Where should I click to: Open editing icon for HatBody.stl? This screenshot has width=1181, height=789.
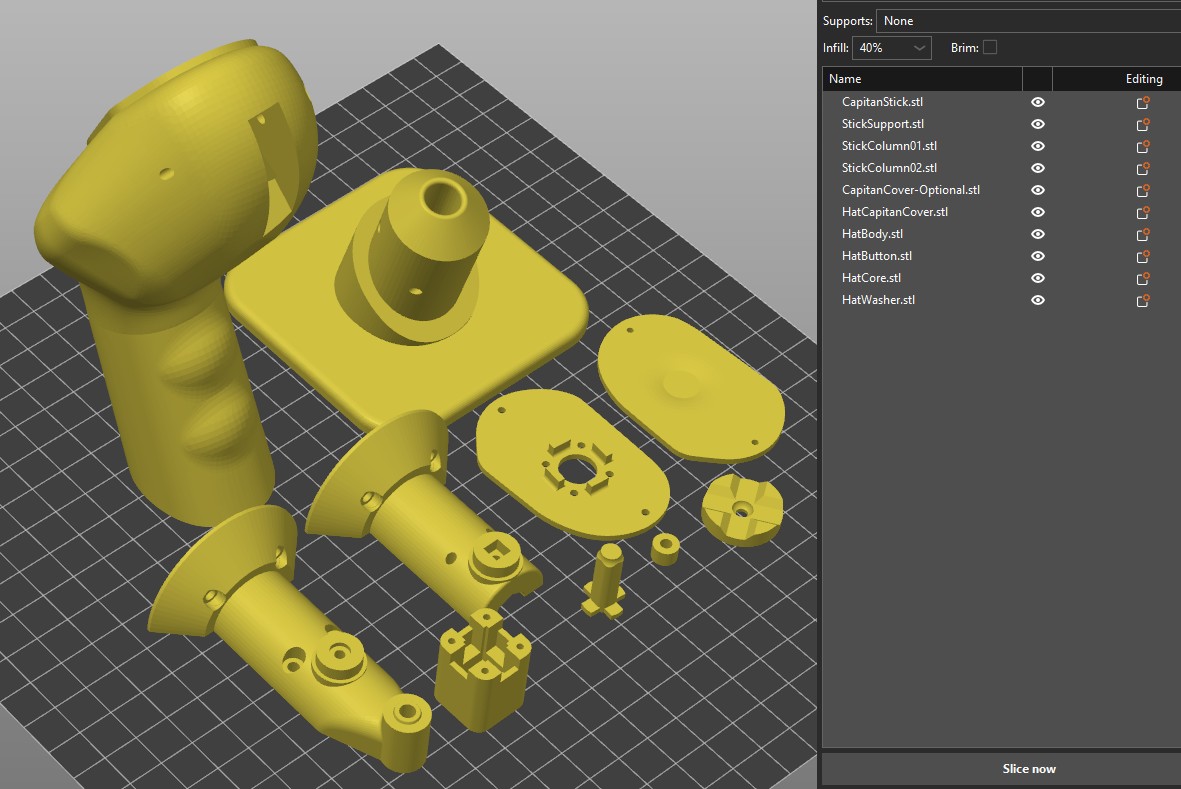pos(1143,234)
